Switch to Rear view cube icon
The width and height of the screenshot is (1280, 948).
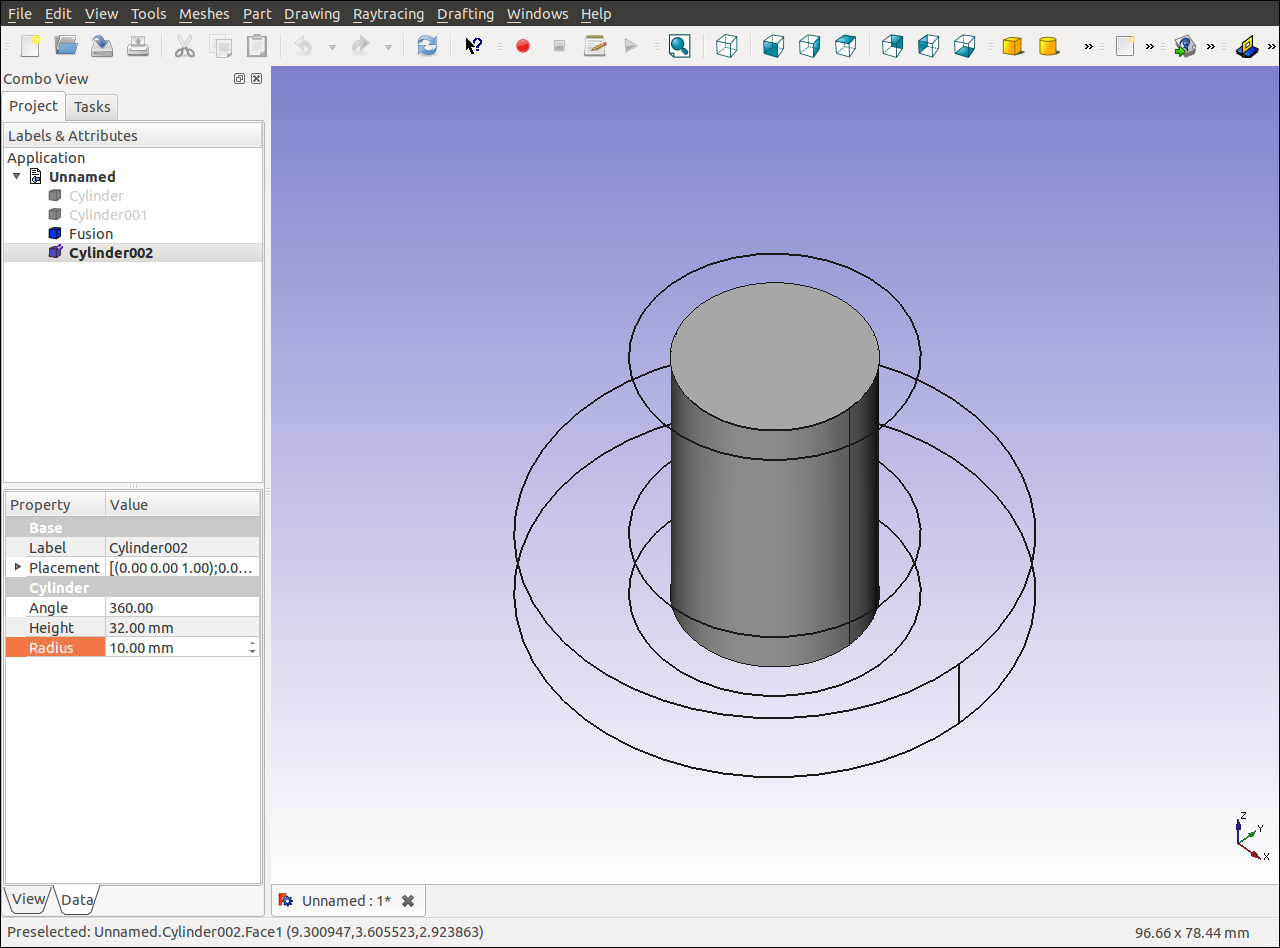pos(892,46)
